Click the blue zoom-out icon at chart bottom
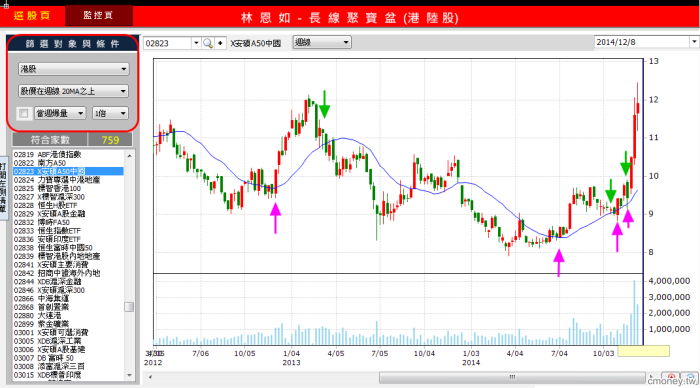 pyautogui.click(x=690, y=378)
